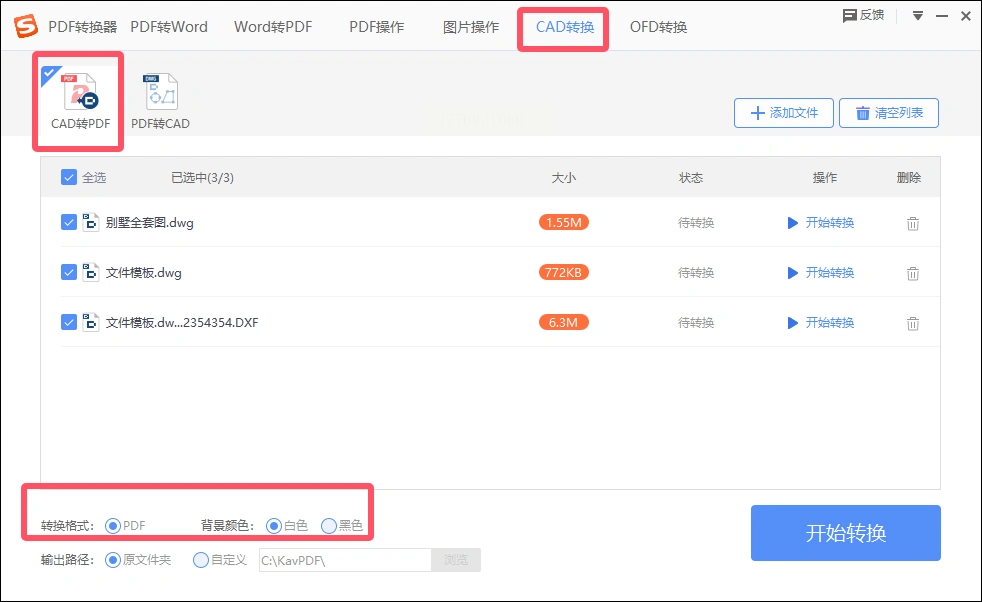Screen dimensions: 982x602
Task: Uncheck the 文件模板.dw...2354354.DXF checkbox
Action: 69,323
